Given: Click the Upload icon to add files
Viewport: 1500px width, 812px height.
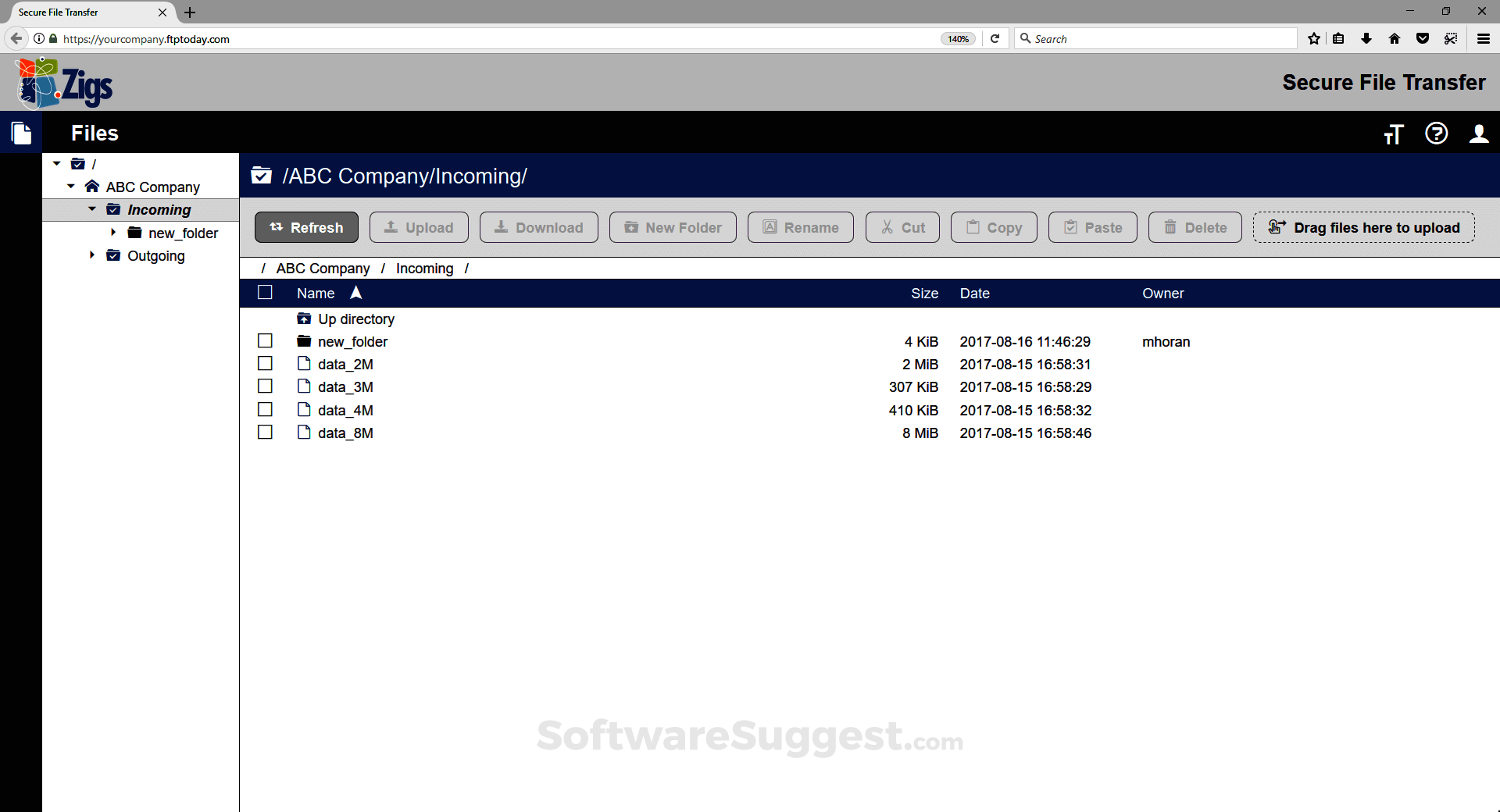Looking at the screenshot, I should click(391, 227).
